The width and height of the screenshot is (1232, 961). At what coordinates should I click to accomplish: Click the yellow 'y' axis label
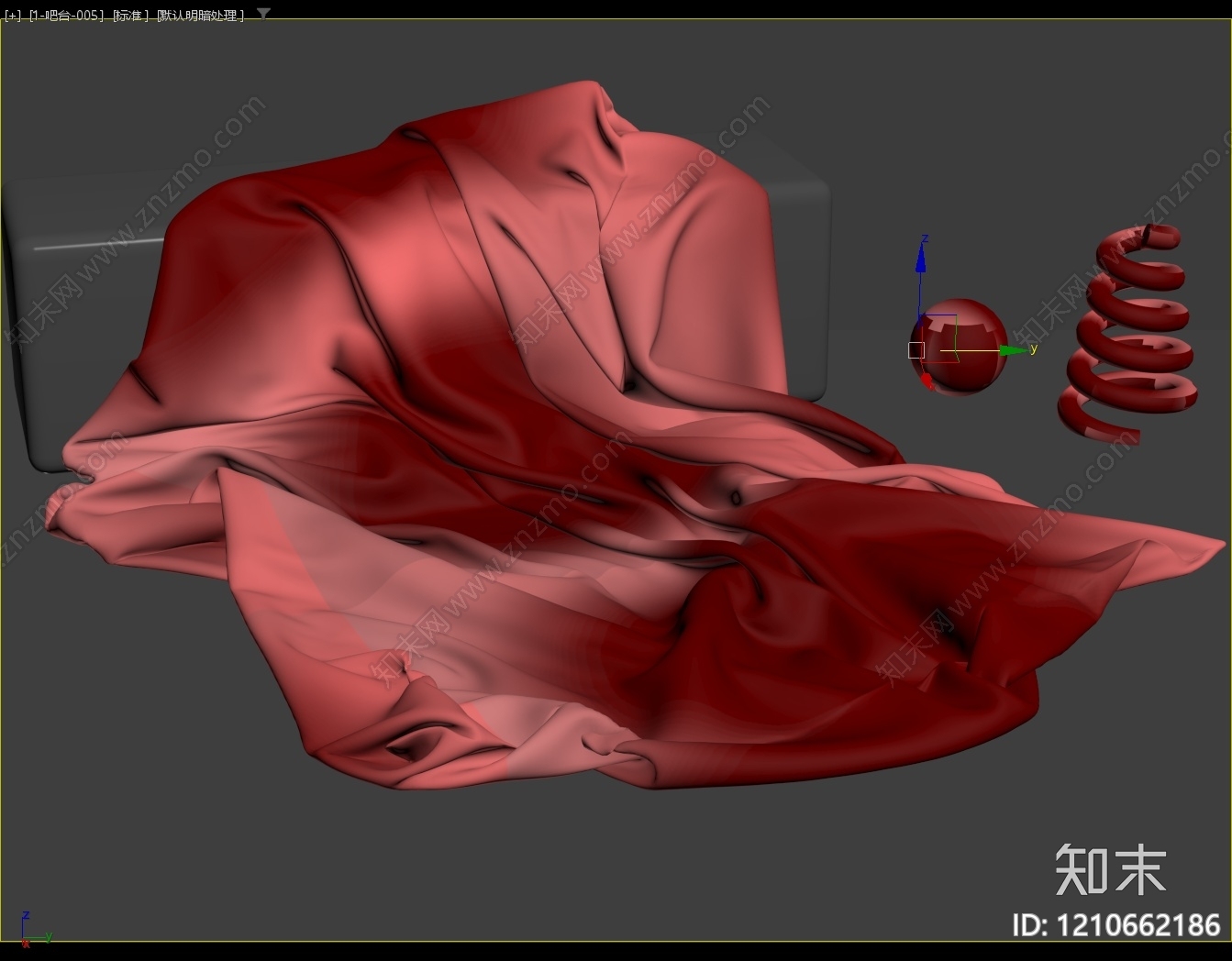point(1034,348)
